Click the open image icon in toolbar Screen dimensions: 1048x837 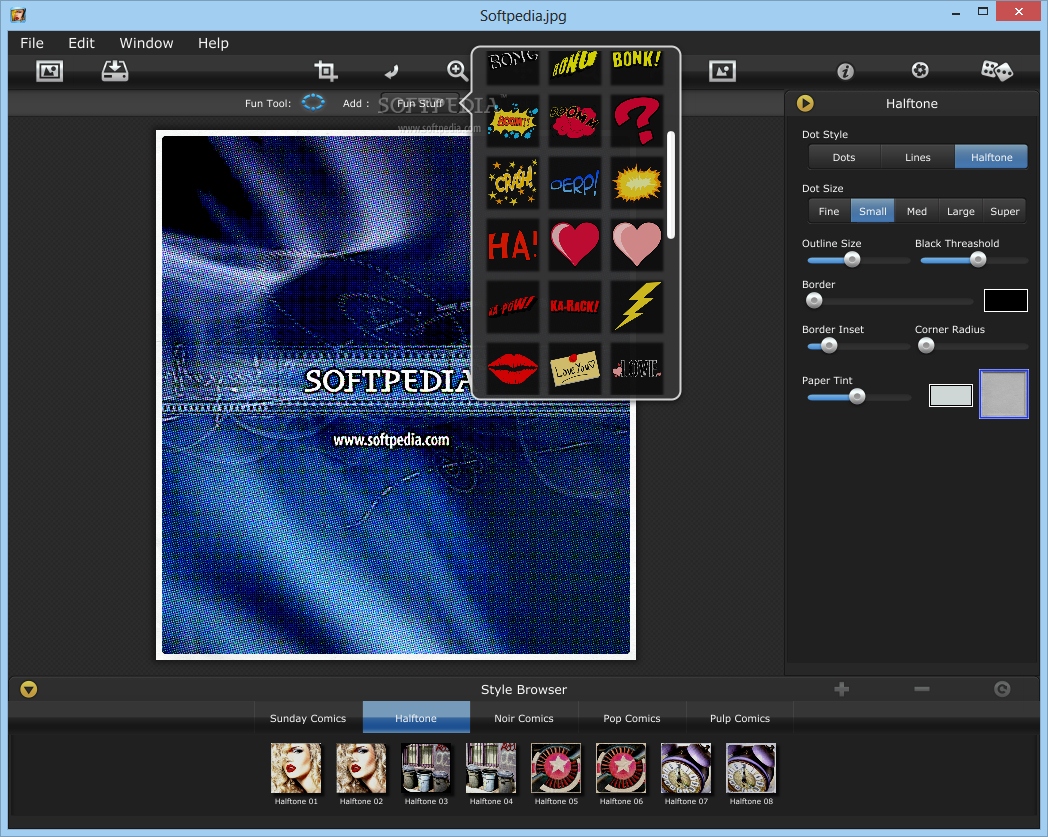tap(49, 71)
